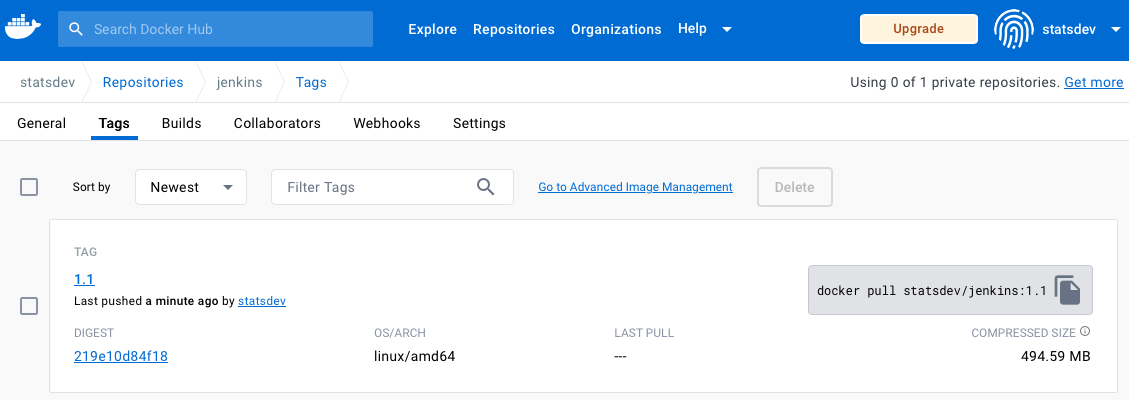
Task: Open the Collaborators tab
Action: coord(277,123)
